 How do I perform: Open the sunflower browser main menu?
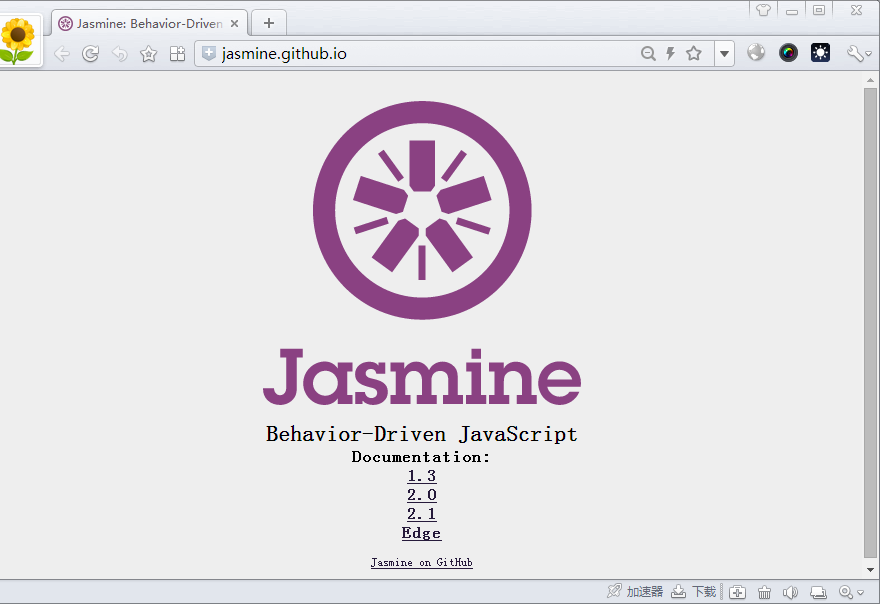tap(20, 40)
